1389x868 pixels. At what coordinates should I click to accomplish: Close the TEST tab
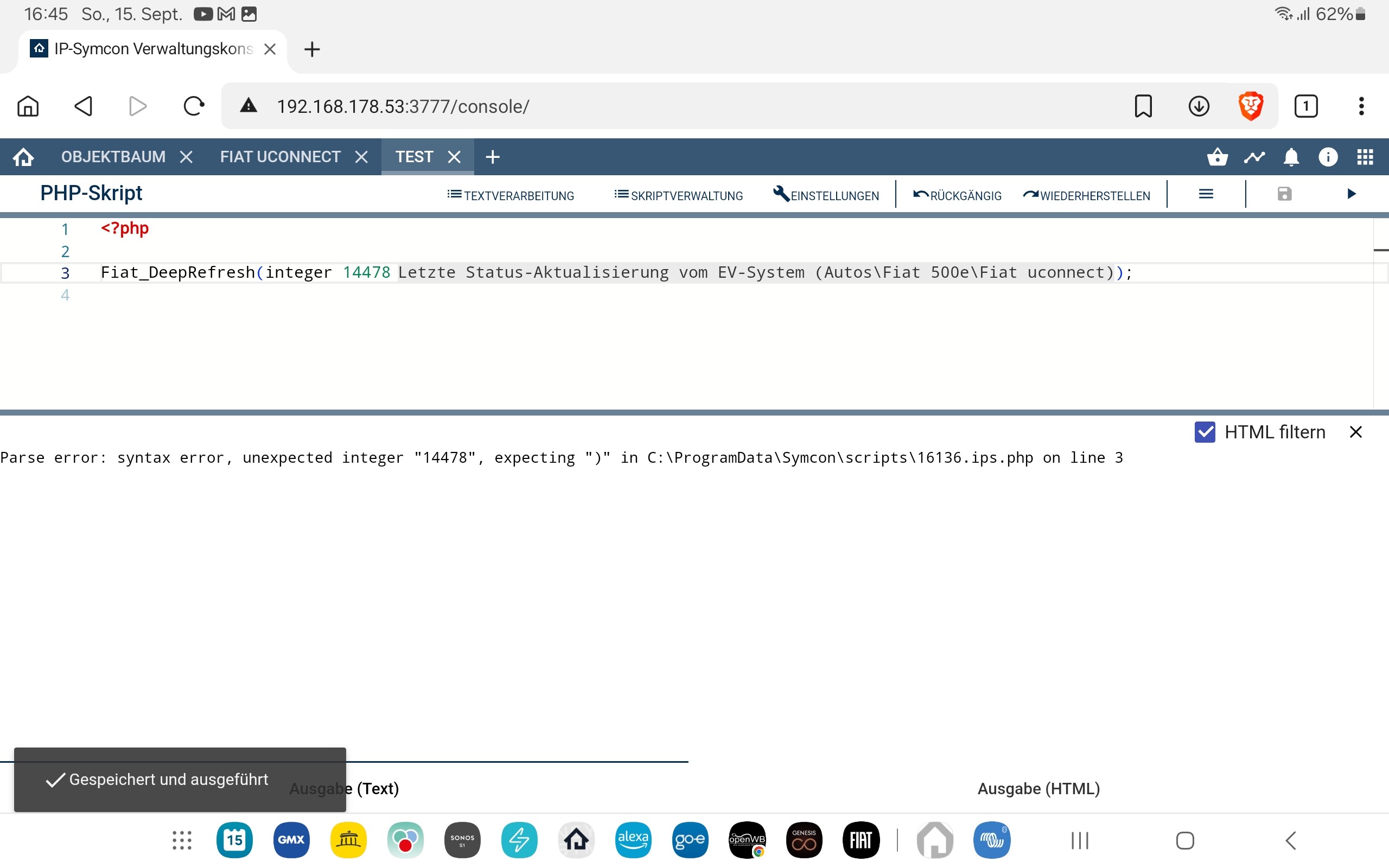(454, 157)
